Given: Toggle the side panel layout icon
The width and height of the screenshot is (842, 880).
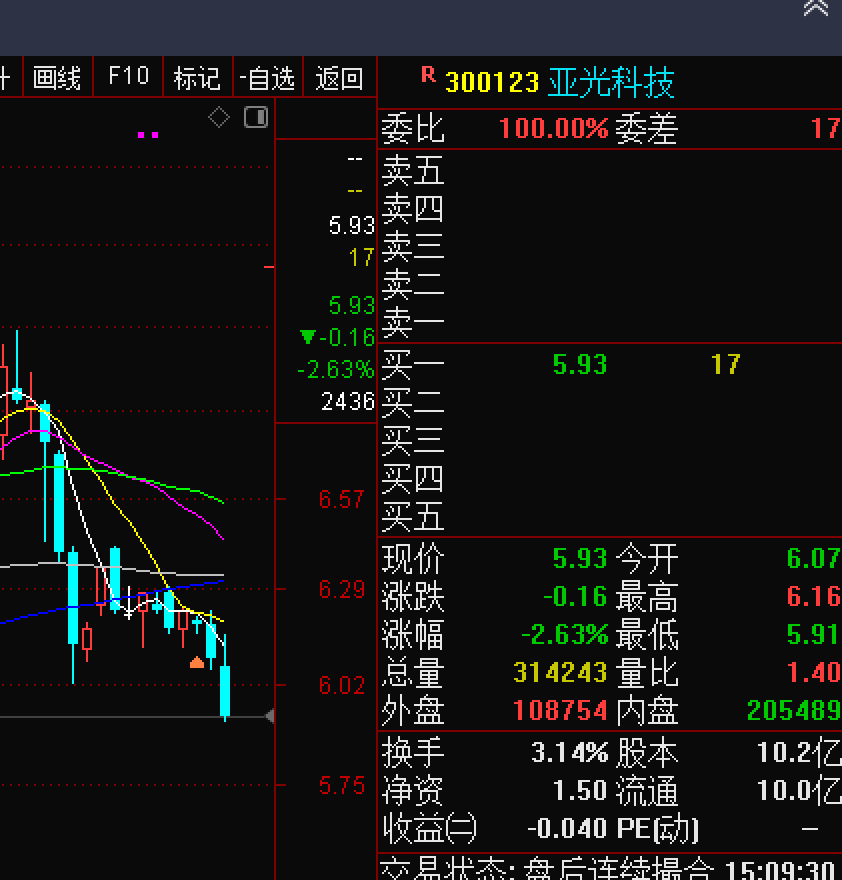Looking at the screenshot, I should pyautogui.click(x=256, y=117).
